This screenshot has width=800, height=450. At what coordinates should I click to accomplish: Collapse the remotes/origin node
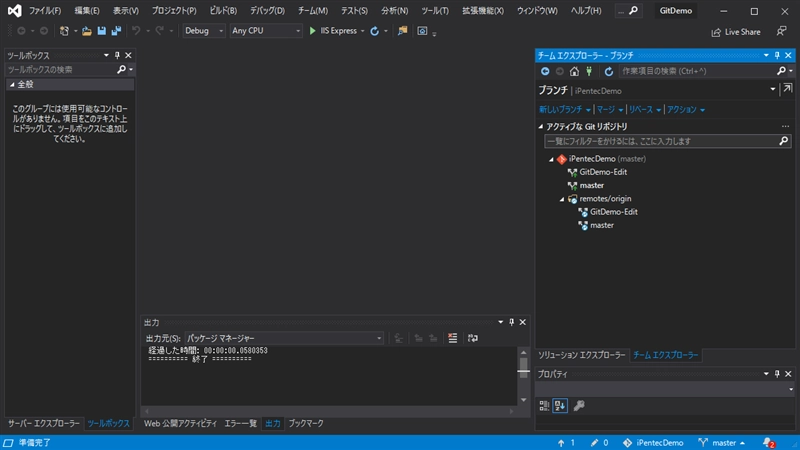pyautogui.click(x=562, y=199)
